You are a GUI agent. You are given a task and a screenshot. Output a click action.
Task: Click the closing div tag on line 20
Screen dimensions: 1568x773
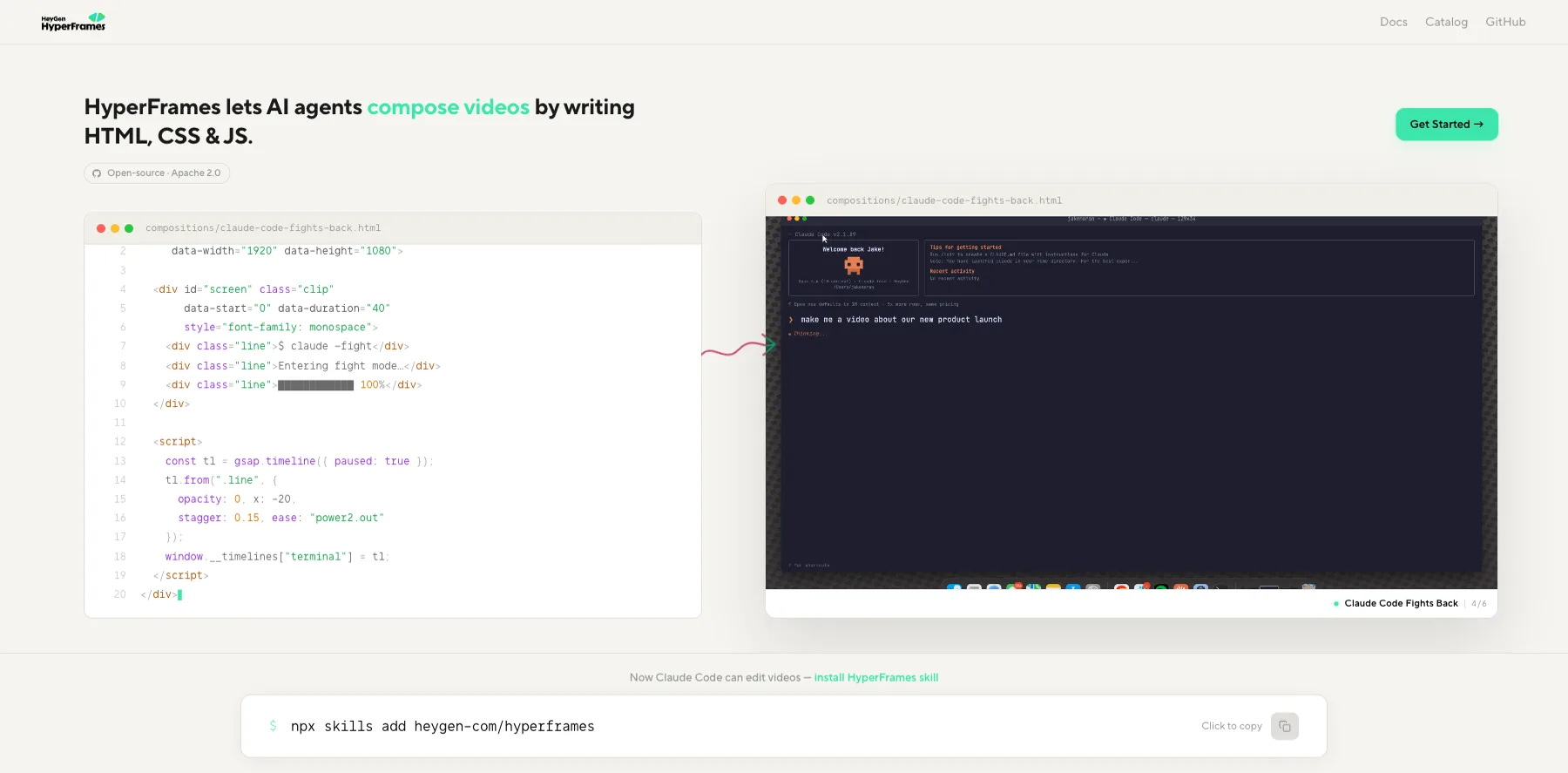pos(160,595)
